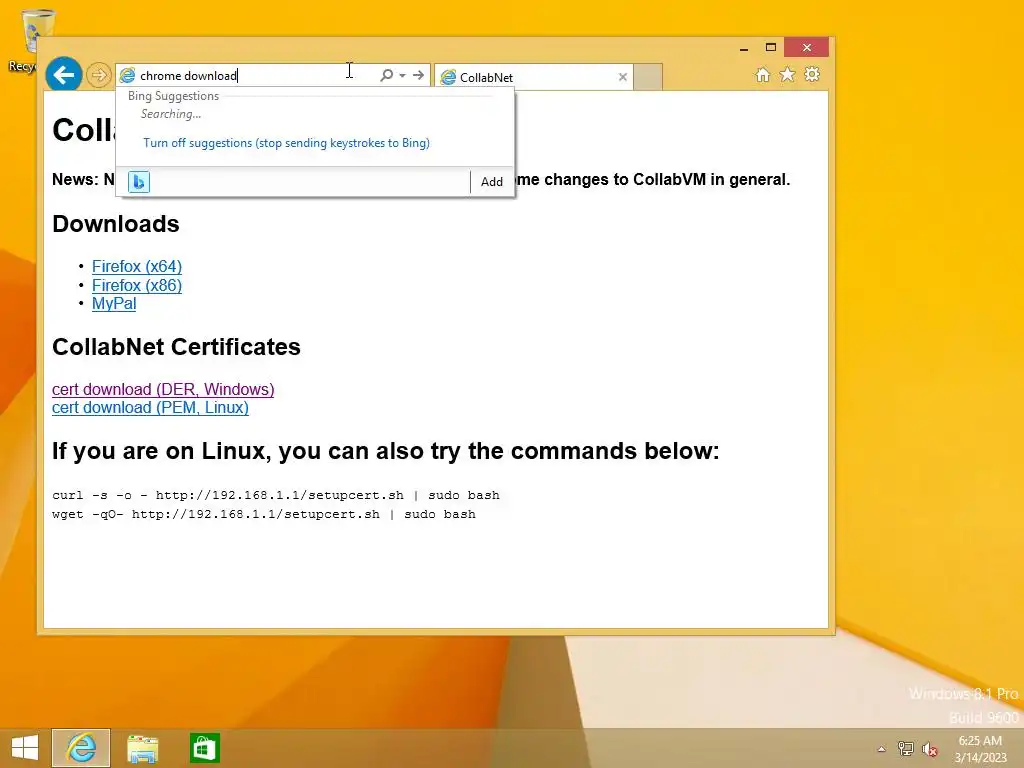Click the muted volume tray icon
The image size is (1024, 768).
929,749
